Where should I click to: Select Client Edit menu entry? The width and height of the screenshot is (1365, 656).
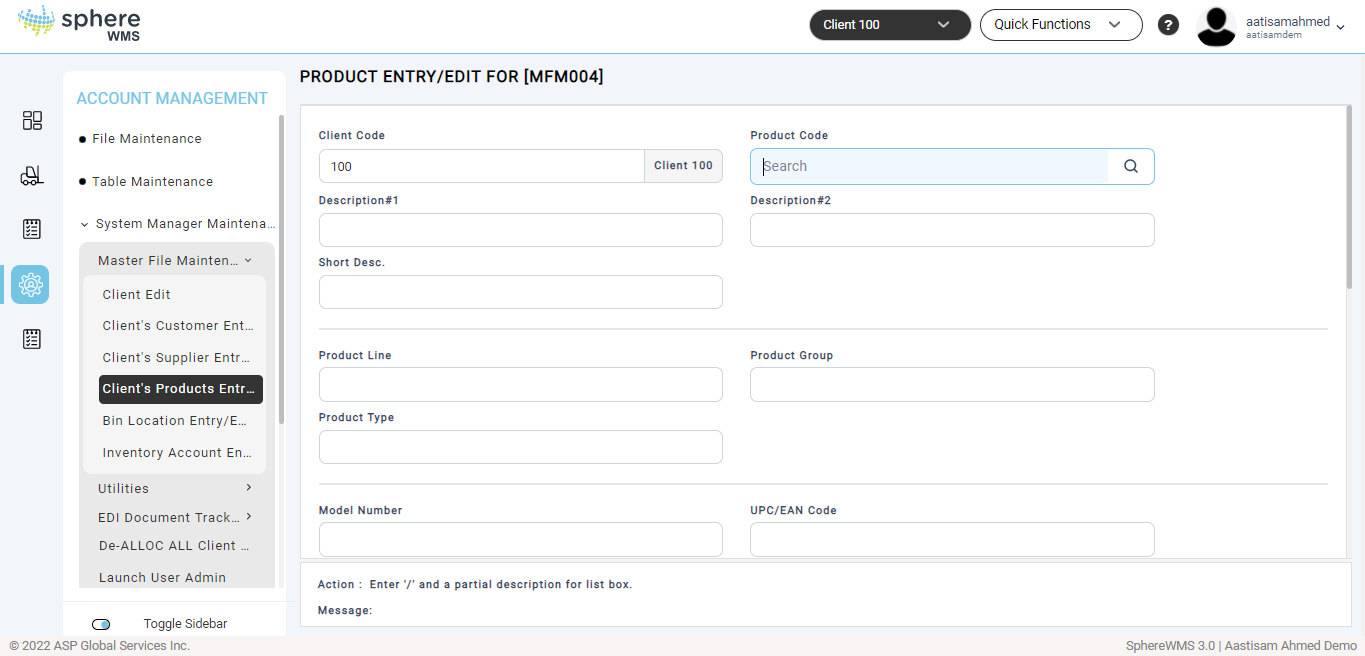(x=137, y=295)
